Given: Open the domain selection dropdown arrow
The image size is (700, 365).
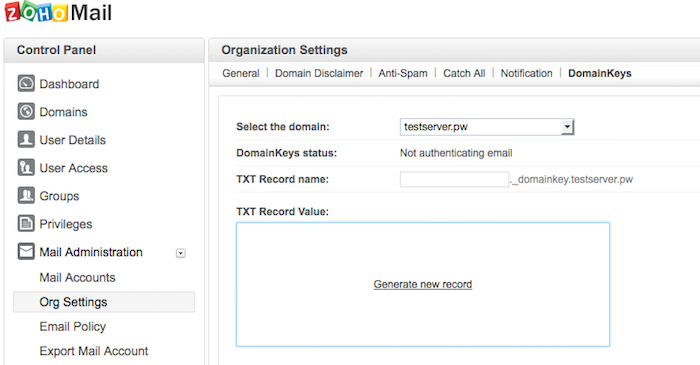Looking at the screenshot, I should 567,127.
